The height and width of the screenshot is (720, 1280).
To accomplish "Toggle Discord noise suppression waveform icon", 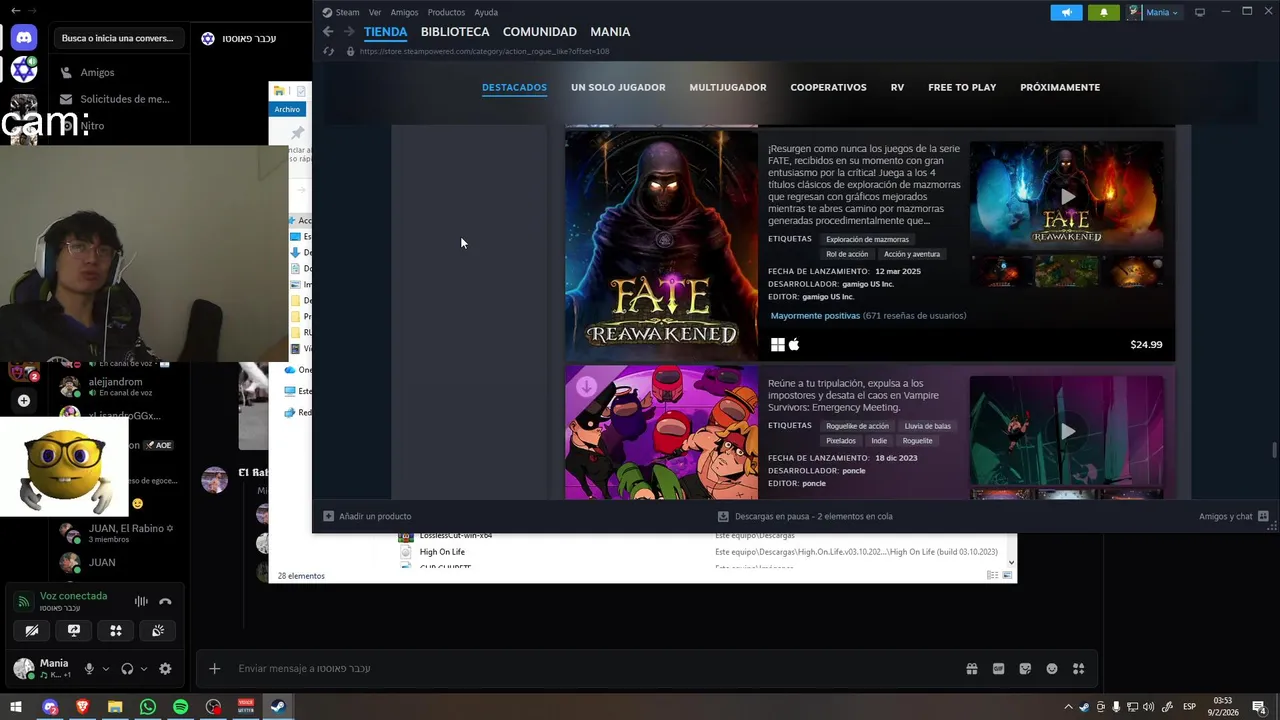I will click(141, 601).
